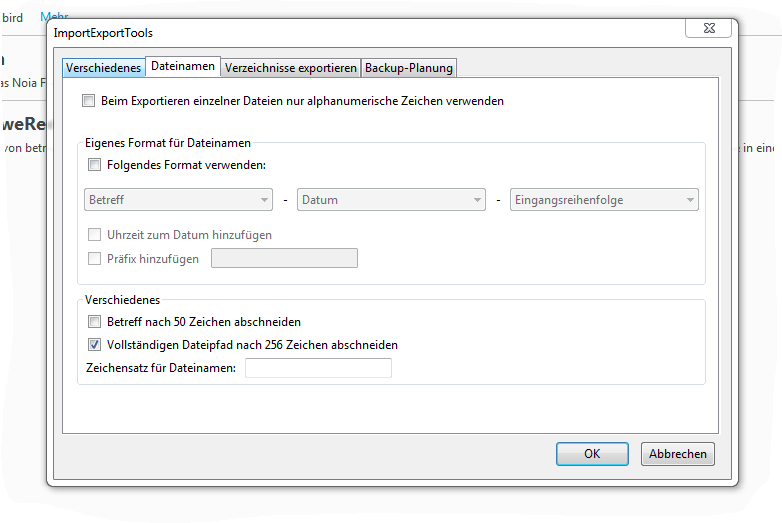Image resolution: width=782 pixels, height=523 pixels.
Task: Toggle Uhrzeit zum Datum hinzufügen checkbox
Action: pyautogui.click(x=95, y=235)
